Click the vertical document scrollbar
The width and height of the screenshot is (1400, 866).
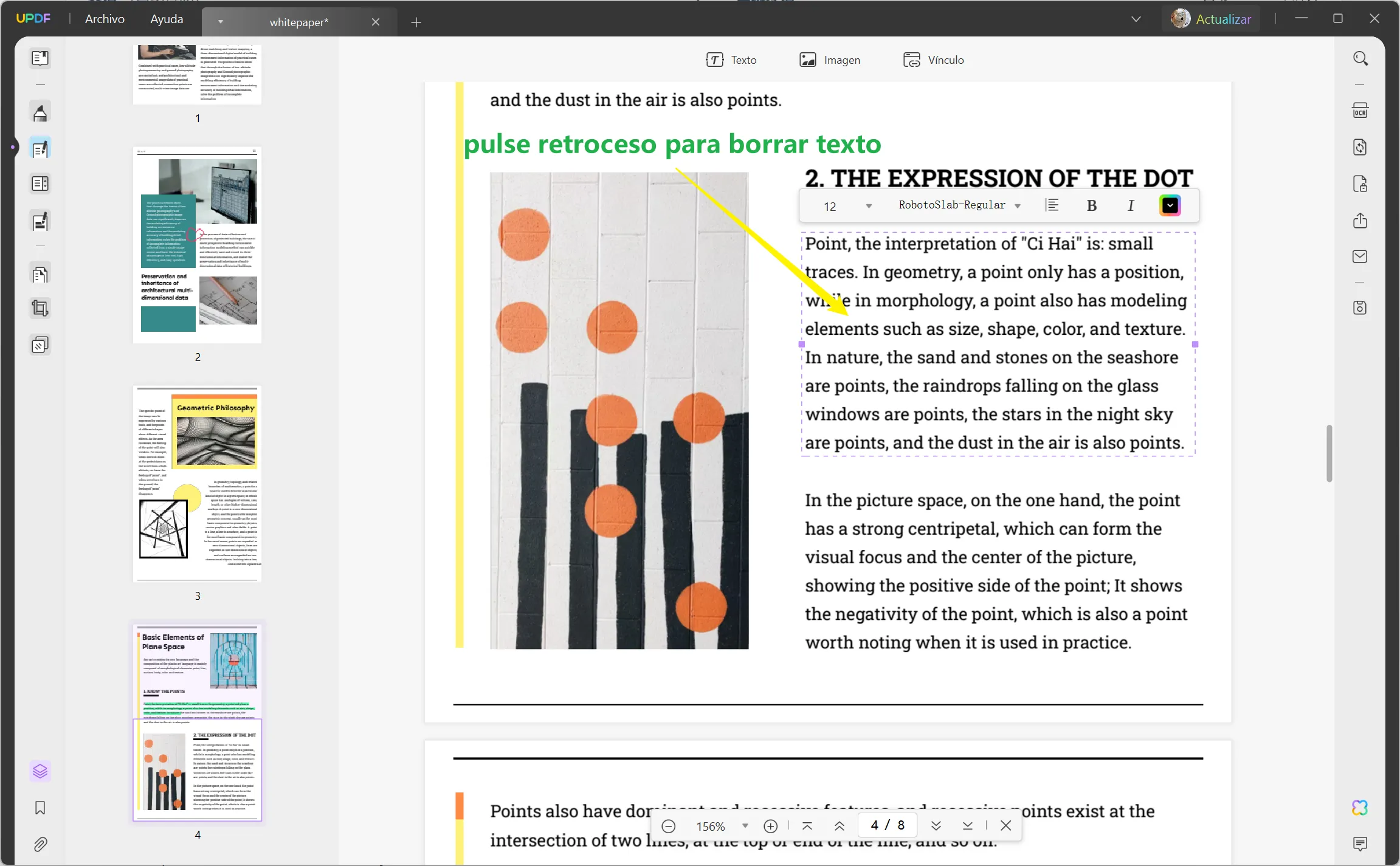tap(1329, 453)
